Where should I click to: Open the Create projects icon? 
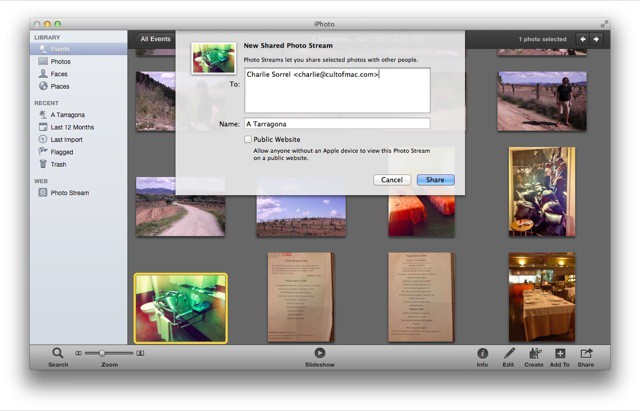534,353
